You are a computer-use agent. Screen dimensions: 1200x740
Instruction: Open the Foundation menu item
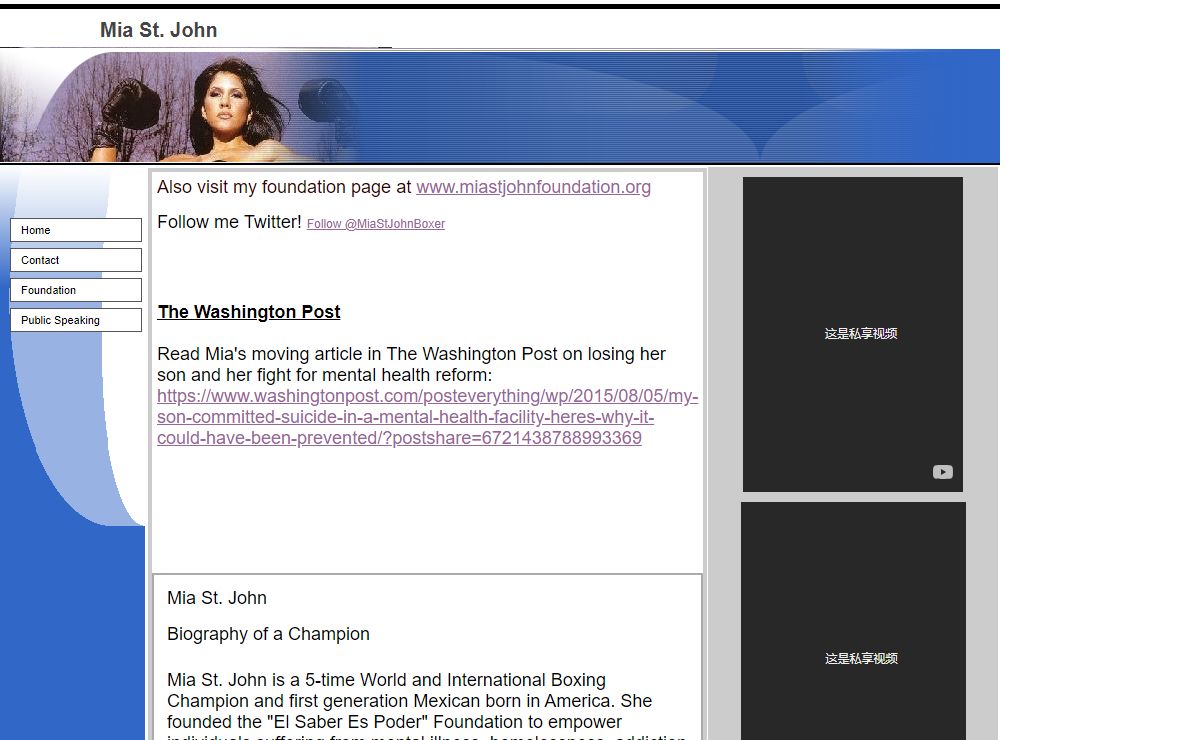76,290
